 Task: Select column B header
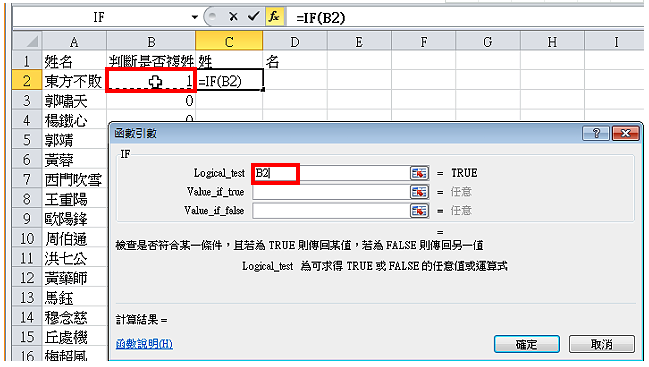[x=151, y=42]
